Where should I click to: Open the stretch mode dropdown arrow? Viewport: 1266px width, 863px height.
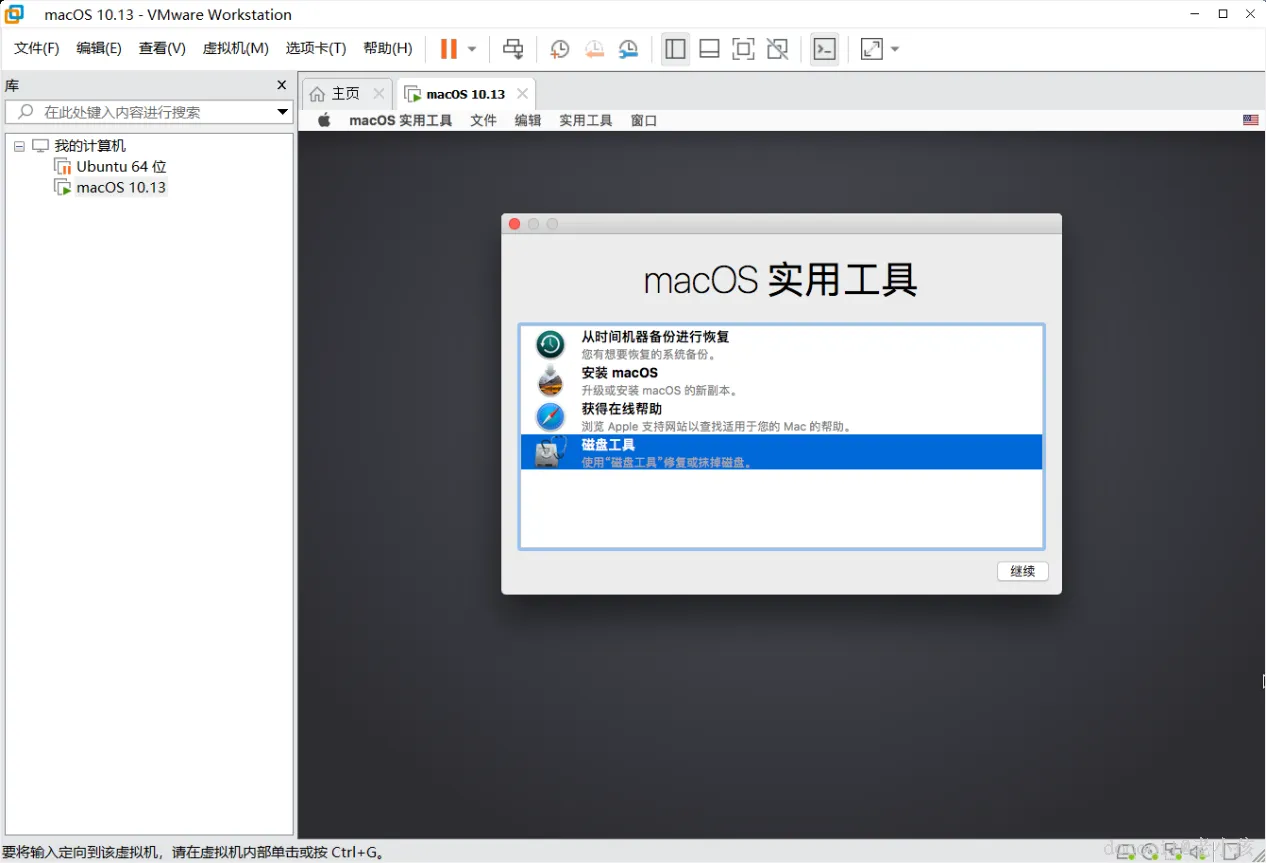(895, 48)
